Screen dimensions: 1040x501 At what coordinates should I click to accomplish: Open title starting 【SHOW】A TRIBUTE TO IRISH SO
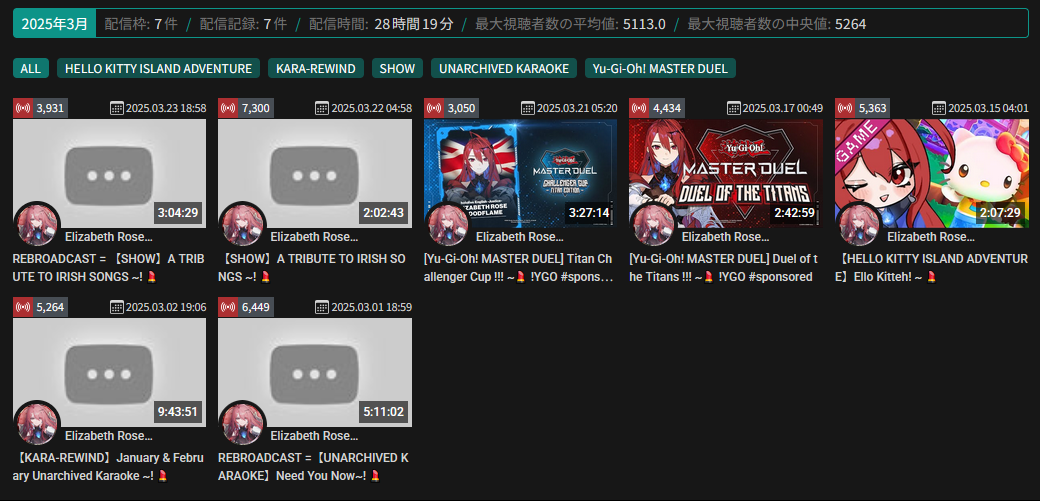(314, 267)
